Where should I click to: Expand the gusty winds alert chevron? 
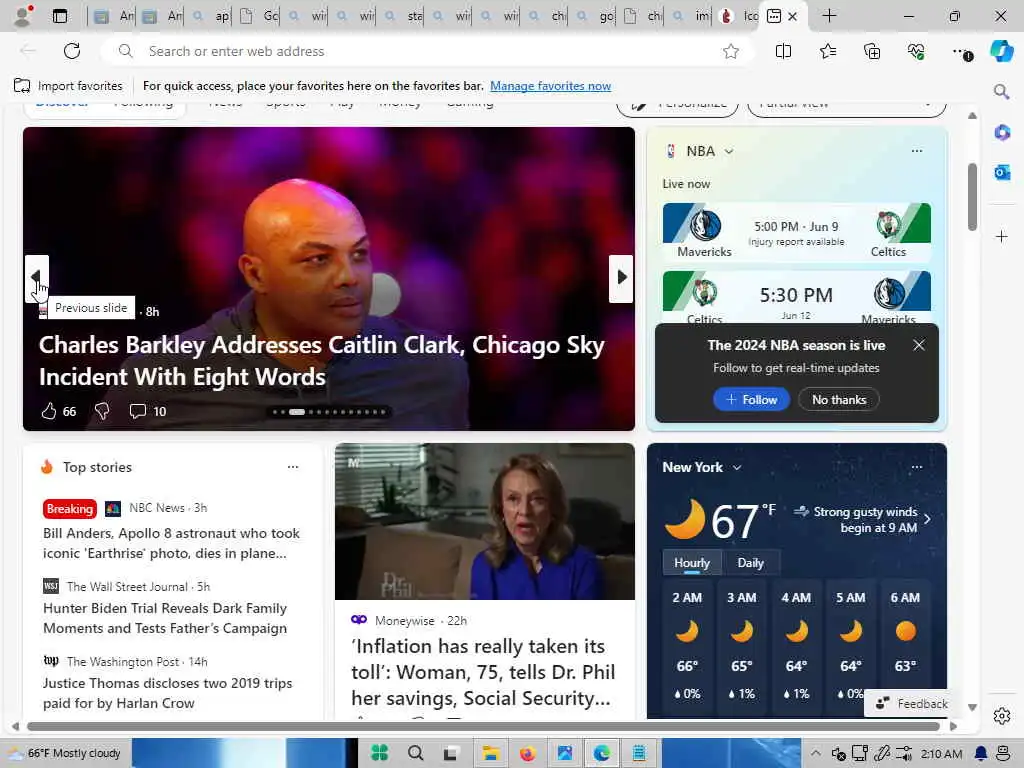pyautogui.click(x=927, y=519)
